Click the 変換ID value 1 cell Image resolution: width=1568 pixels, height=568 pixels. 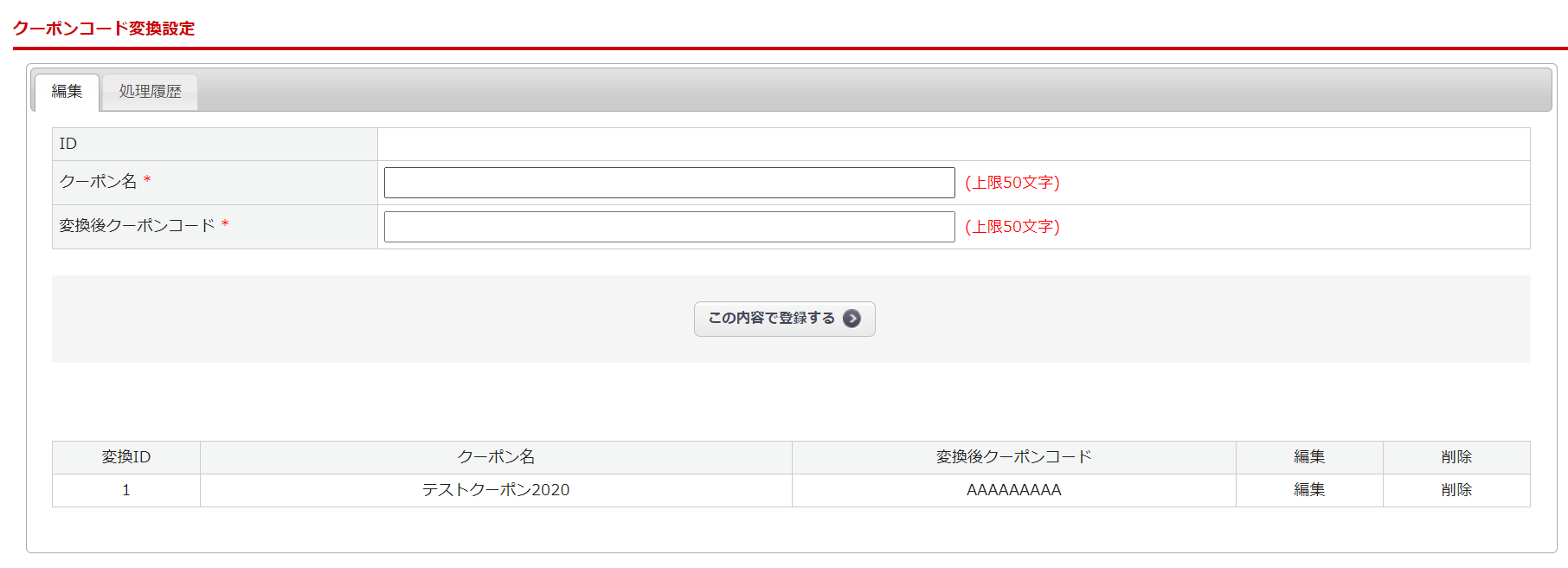point(126,490)
